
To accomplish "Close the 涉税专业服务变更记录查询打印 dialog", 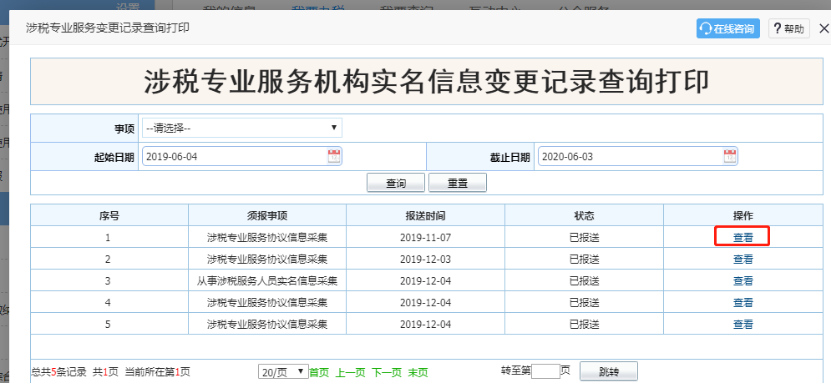I will [824, 29].
